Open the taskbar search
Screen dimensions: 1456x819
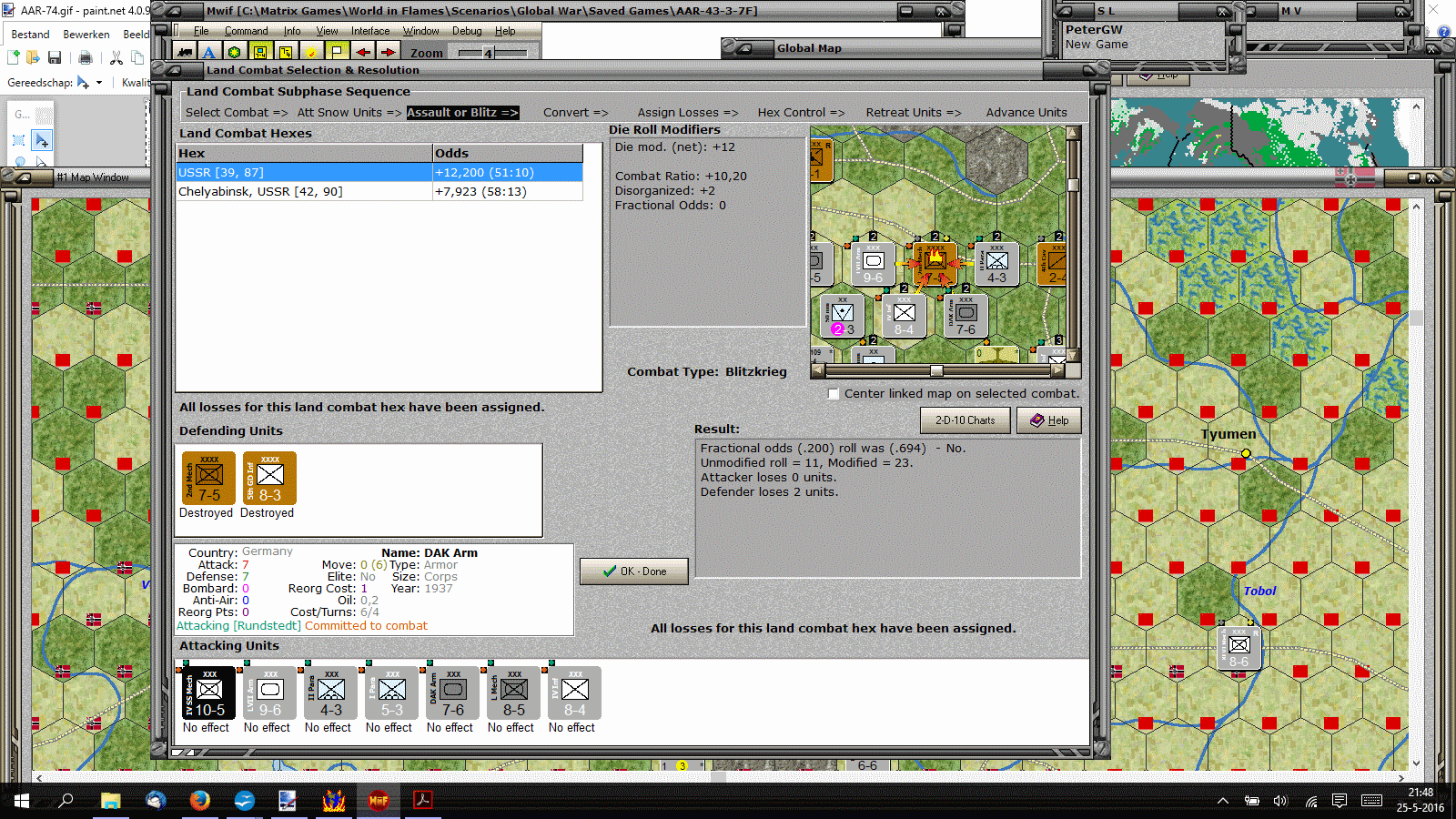[66, 800]
